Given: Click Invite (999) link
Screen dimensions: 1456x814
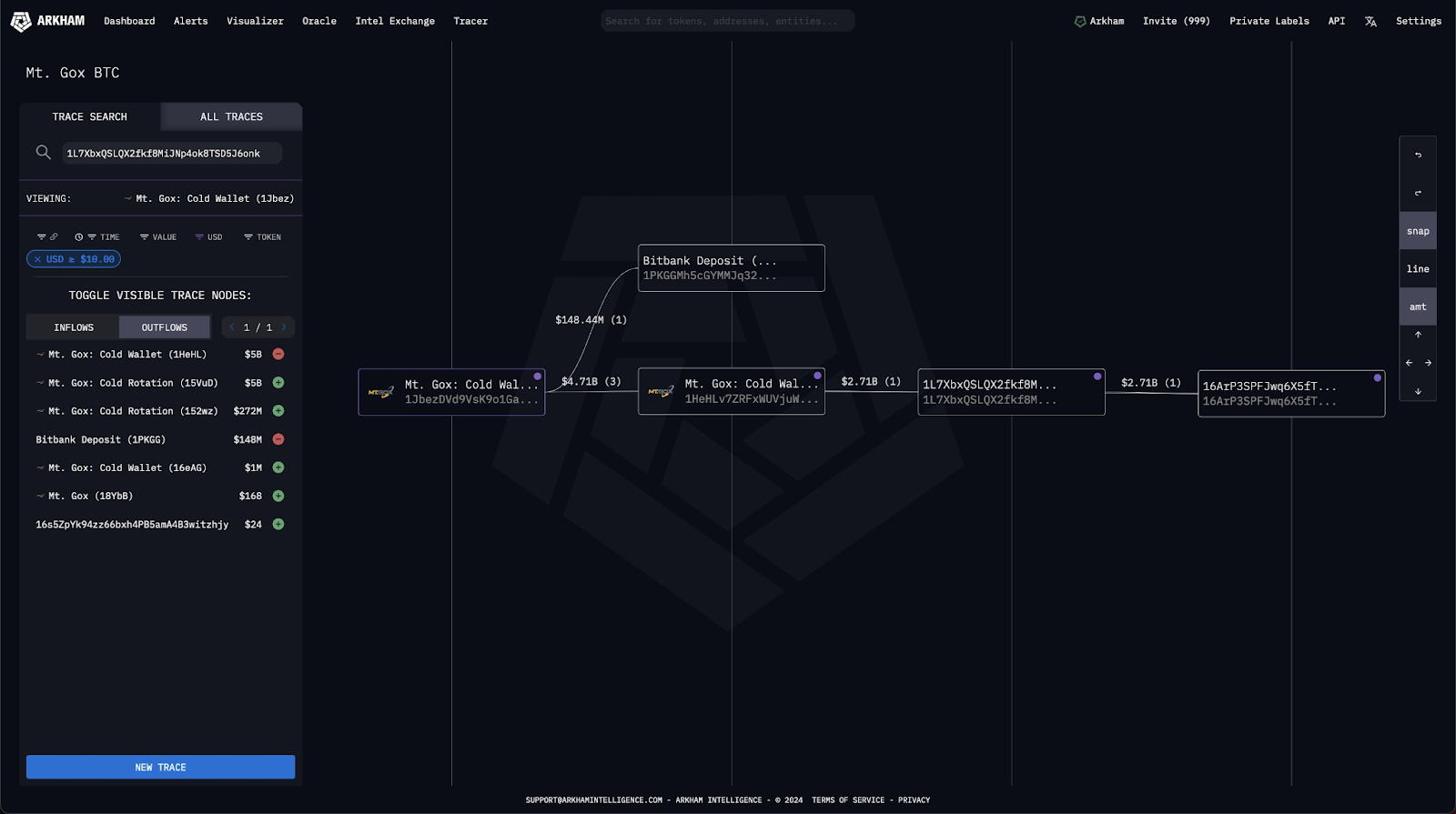Looking at the screenshot, I should tap(1176, 21).
